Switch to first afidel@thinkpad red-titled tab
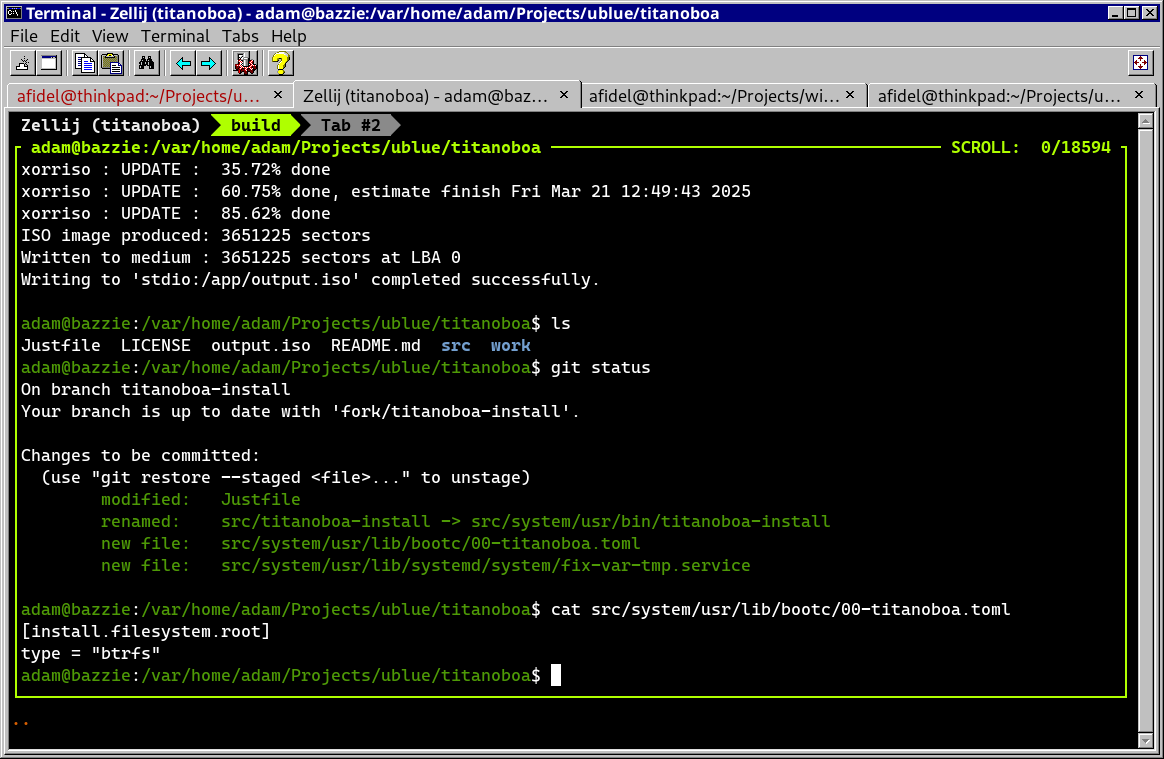 pyautogui.click(x=138, y=96)
